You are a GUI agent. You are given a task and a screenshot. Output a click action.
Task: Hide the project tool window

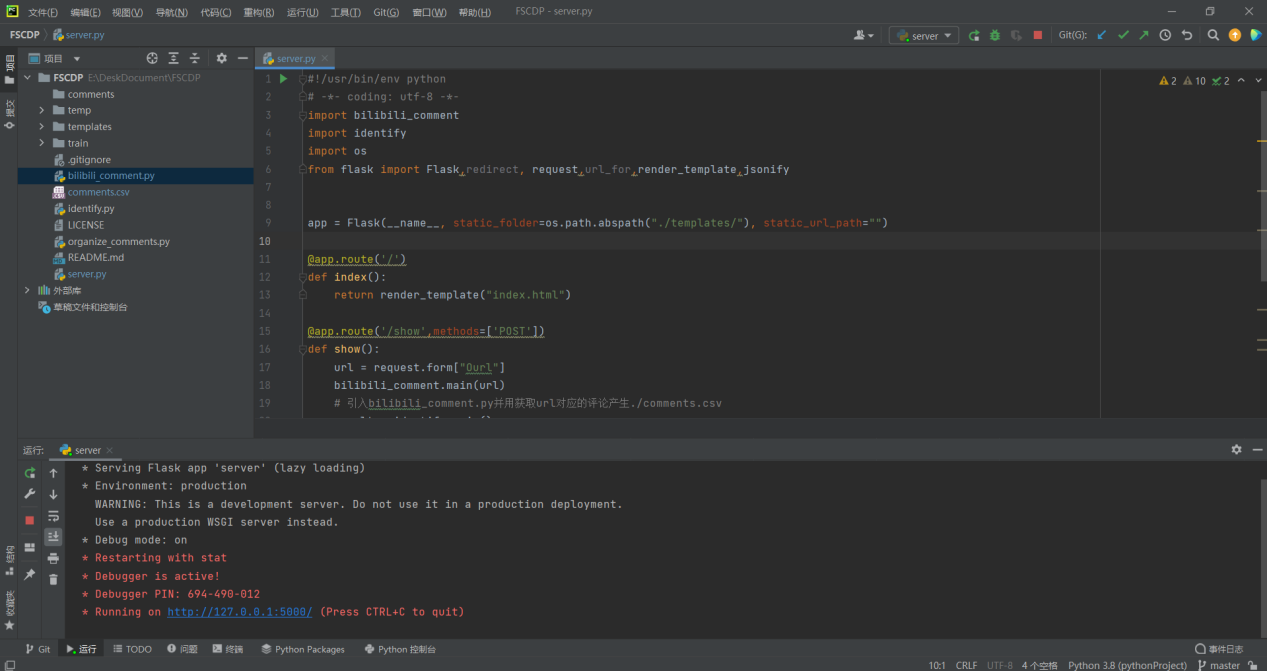pyautogui.click(x=243, y=59)
